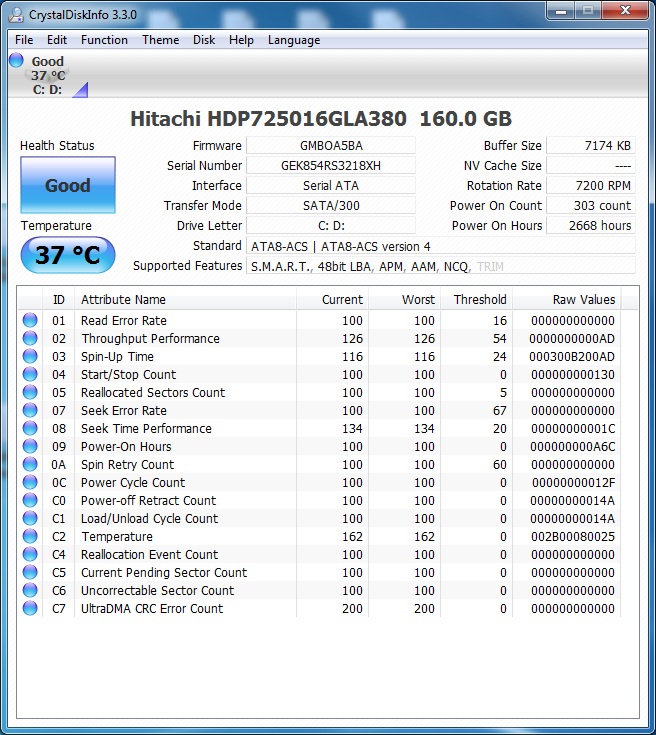The height and width of the screenshot is (735, 656).
Task: Click the ID column header
Action: coord(59,300)
